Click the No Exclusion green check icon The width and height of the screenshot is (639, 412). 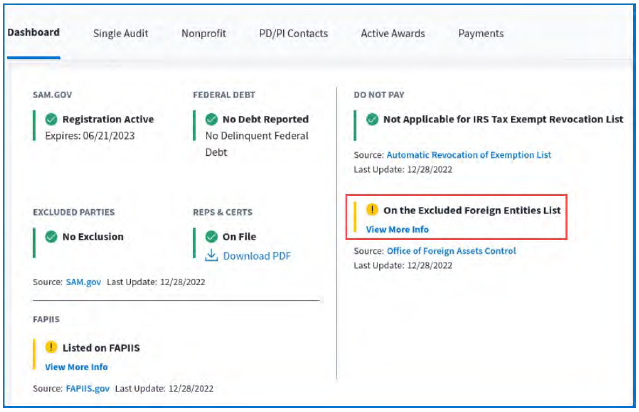point(51,237)
